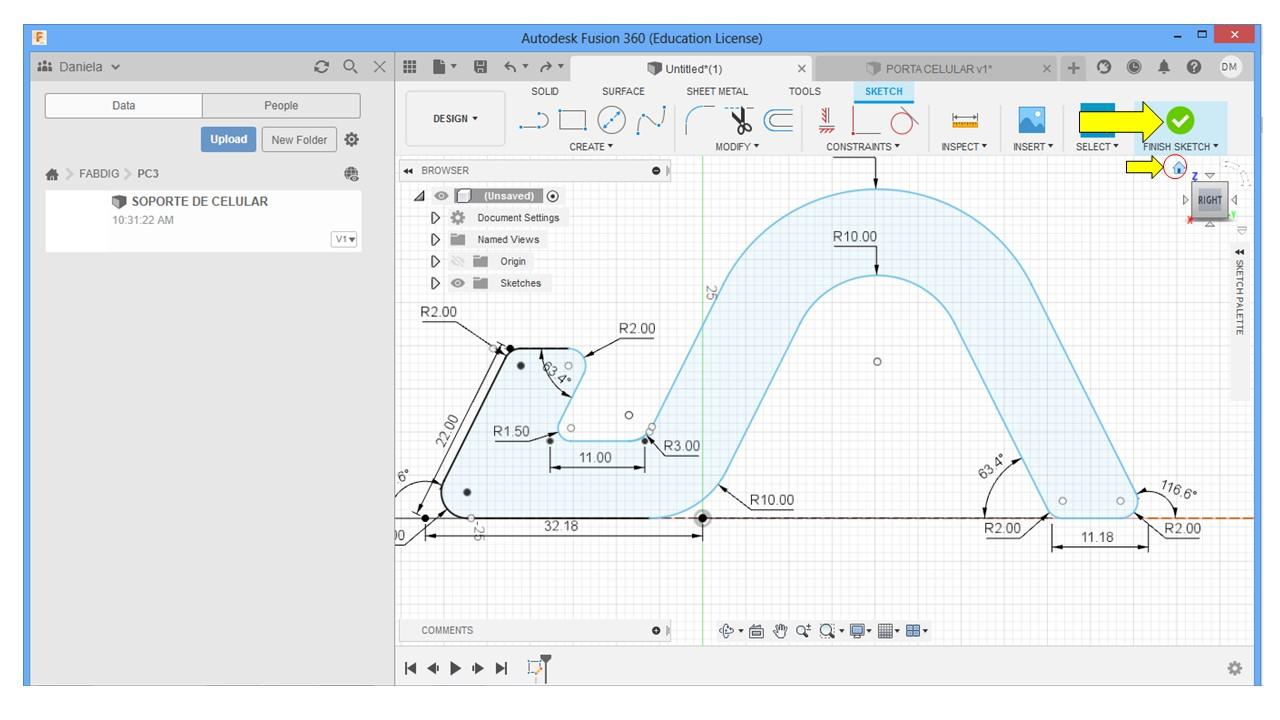
Task: Click the New Folder button
Action: pyautogui.click(x=298, y=139)
